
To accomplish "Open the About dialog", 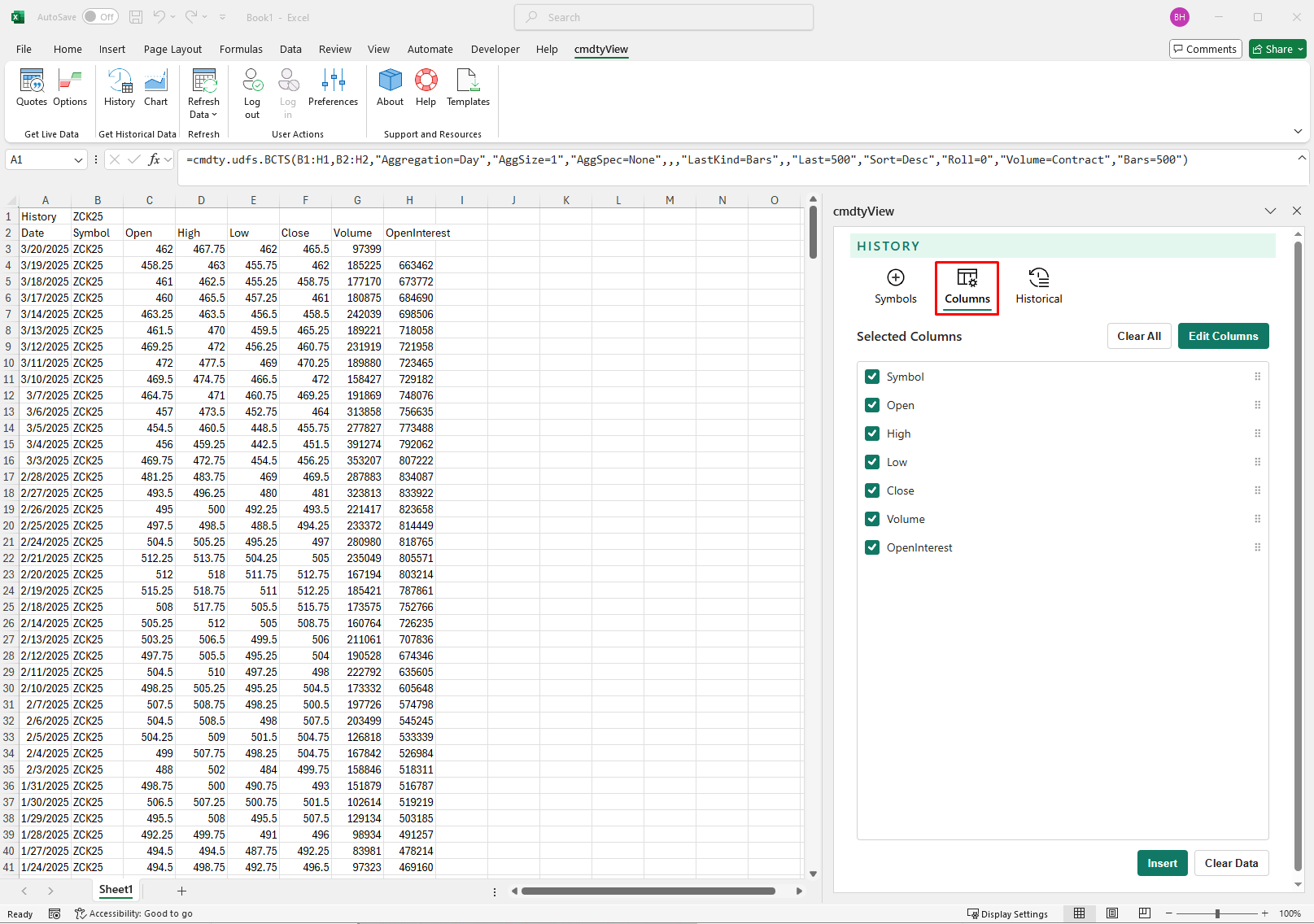I will point(390,88).
